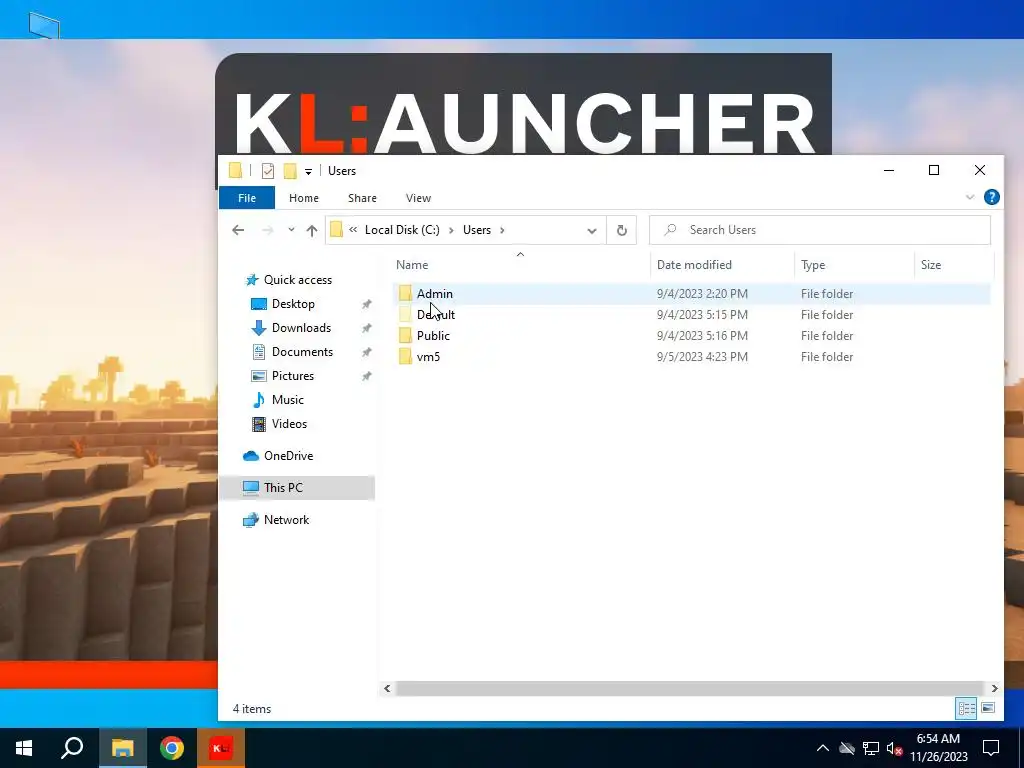Click in the Search Users field

pos(820,230)
